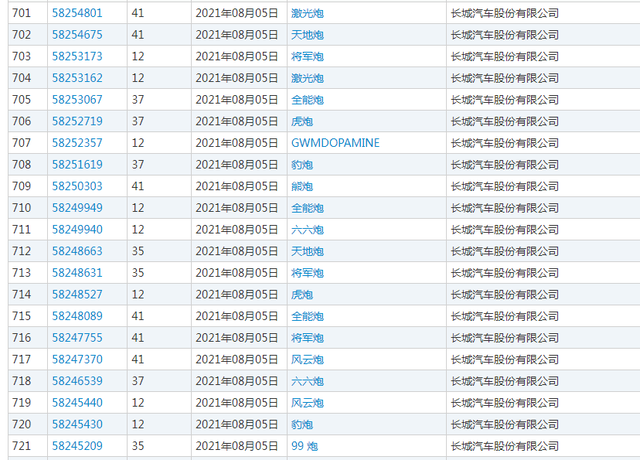Open trademark 风云炮 in row 719
The width and height of the screenshot is (640, 460).
point(307,402)
